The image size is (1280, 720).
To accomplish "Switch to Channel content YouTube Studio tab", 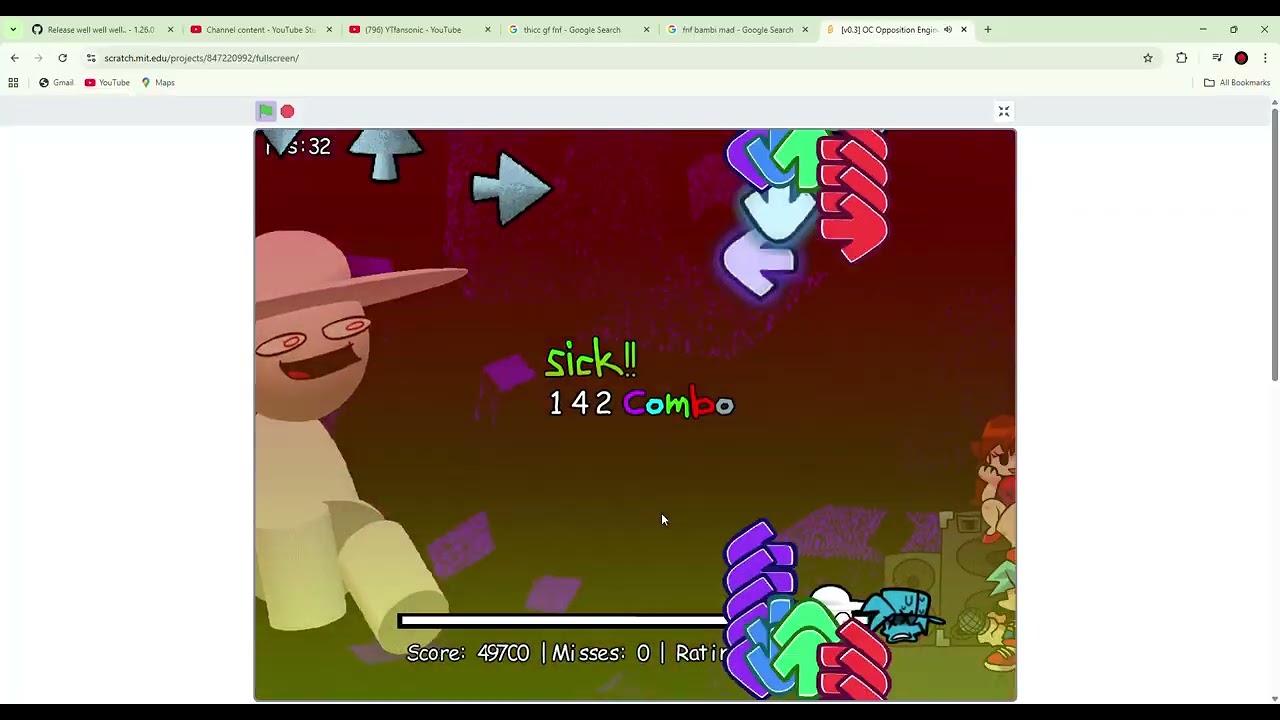I will 260,30.
